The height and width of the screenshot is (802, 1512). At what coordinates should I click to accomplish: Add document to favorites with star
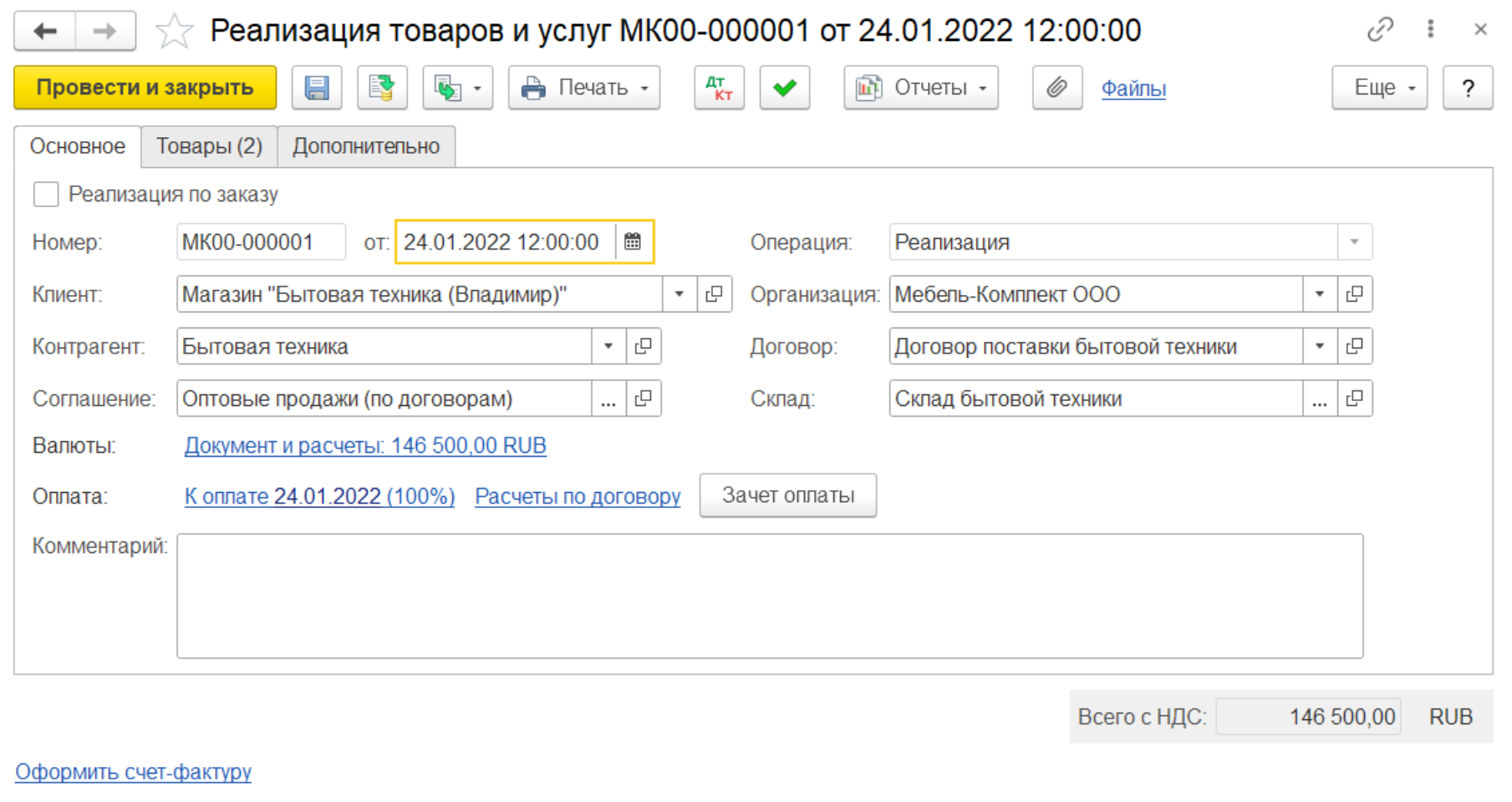point(174,32)
